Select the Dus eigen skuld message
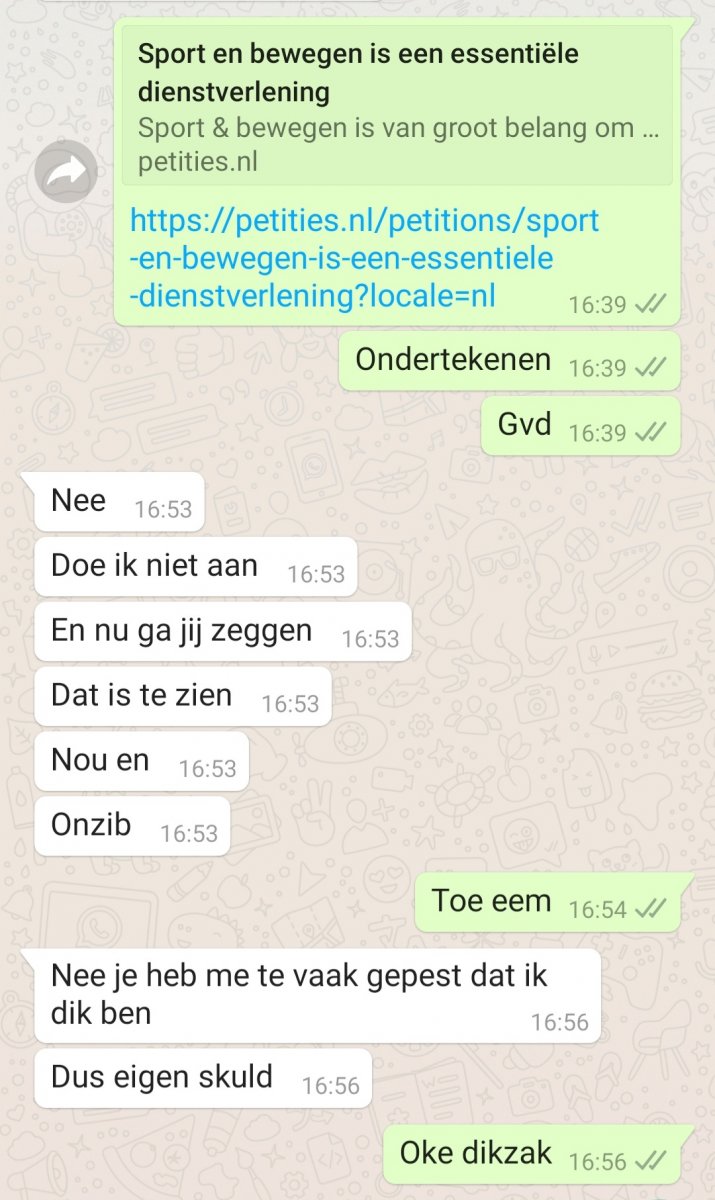Screen dimensions: 715x1200 203,1079
